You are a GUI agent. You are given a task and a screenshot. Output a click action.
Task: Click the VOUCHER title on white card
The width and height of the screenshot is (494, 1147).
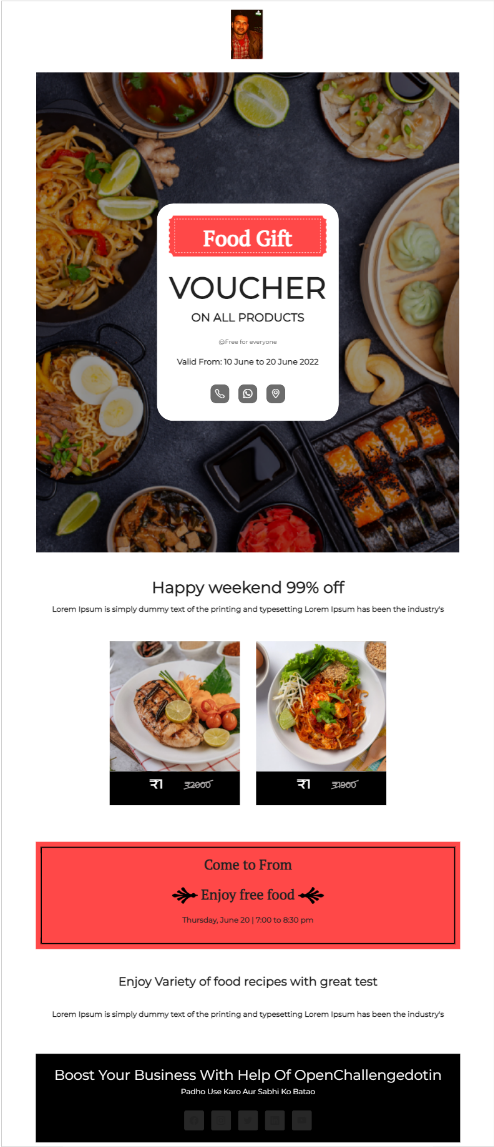[247, 288]
